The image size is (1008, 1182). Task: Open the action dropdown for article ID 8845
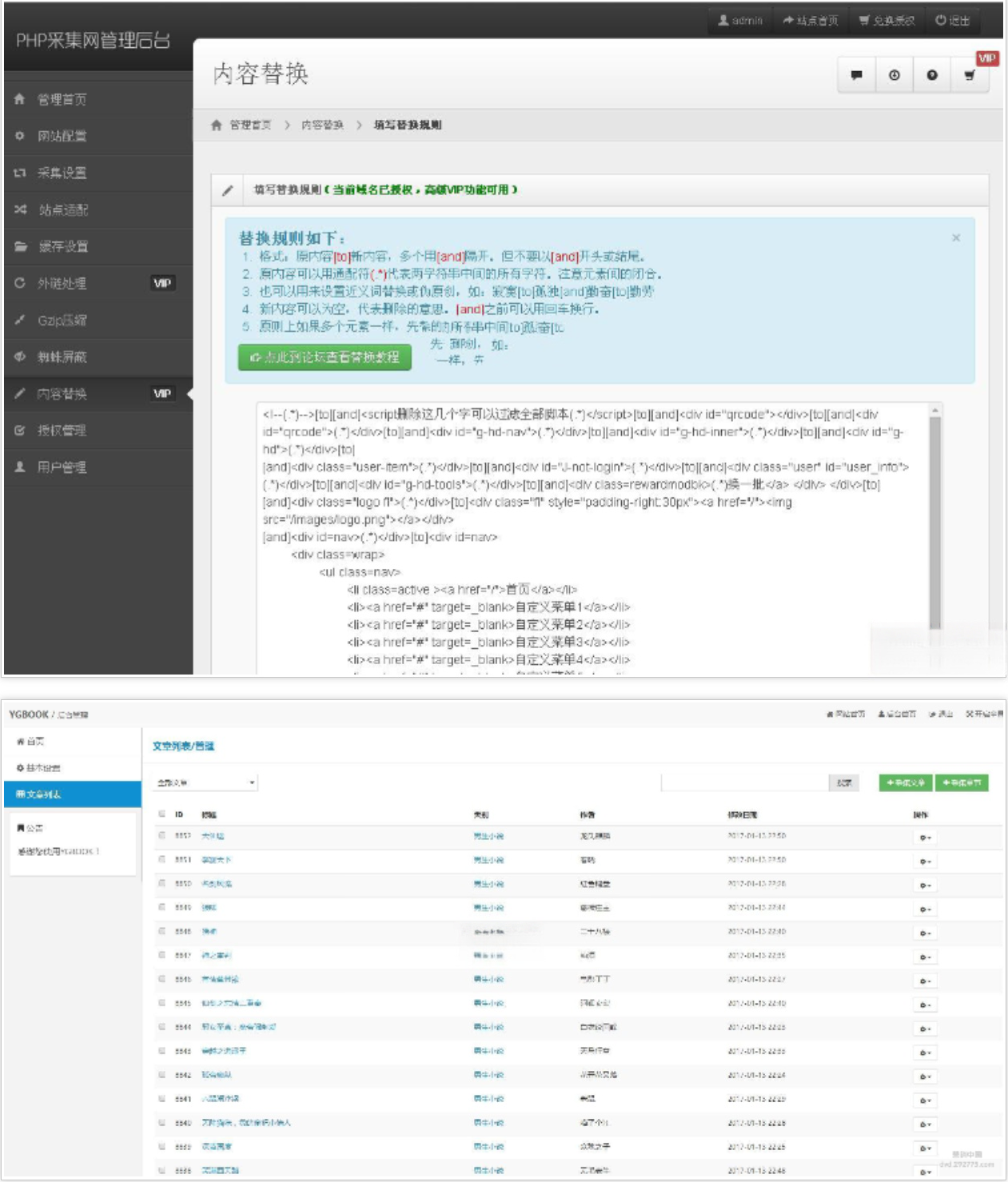pyautogui.click(x=925, y=1005)
